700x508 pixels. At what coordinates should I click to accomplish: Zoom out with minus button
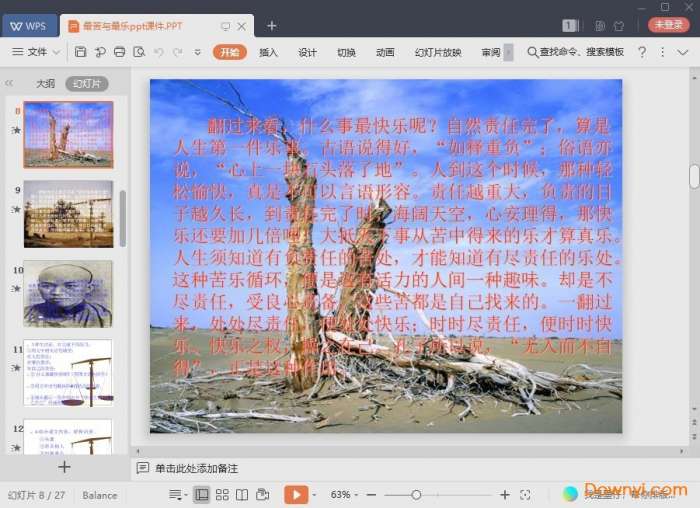pyautogui.click(x=371, y=495)
